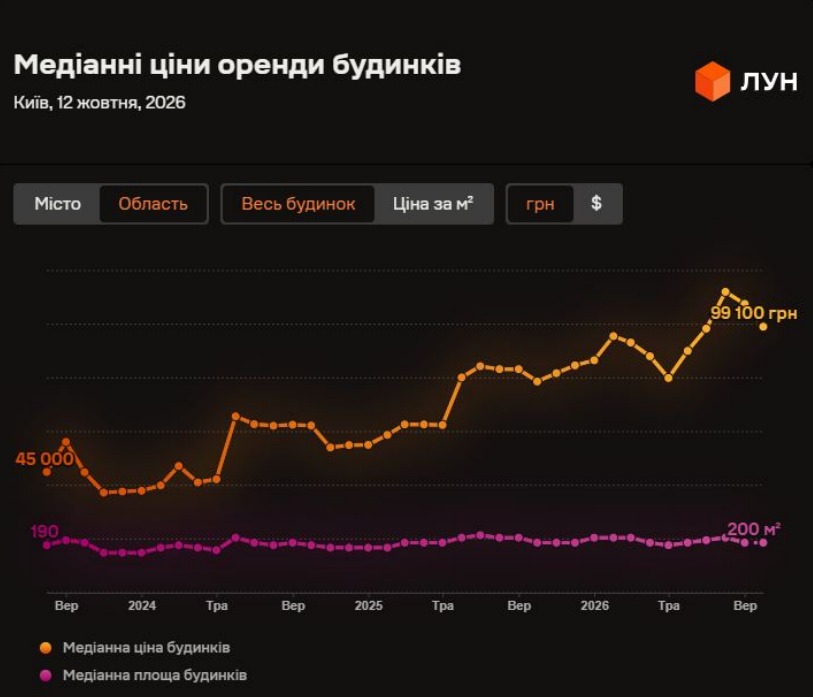
Task: Switch to the Місто option
Action: 58,204
